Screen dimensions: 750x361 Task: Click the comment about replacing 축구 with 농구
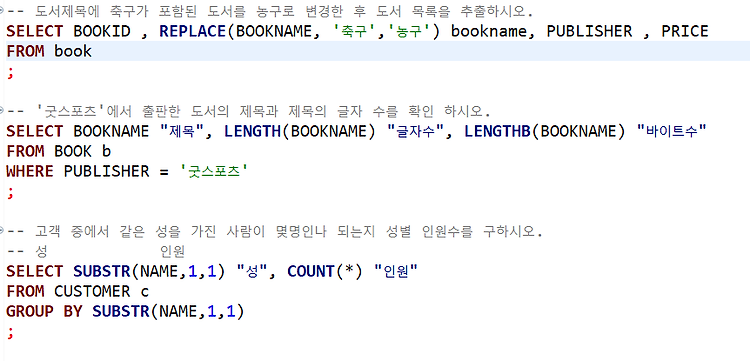click(x=270, y=11)
